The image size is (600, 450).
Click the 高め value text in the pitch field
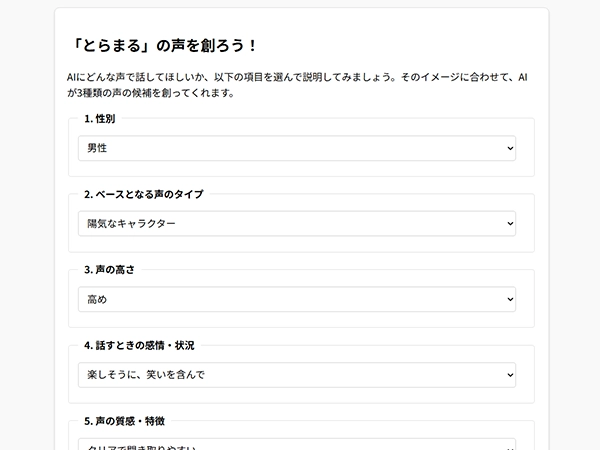(97, 299)
